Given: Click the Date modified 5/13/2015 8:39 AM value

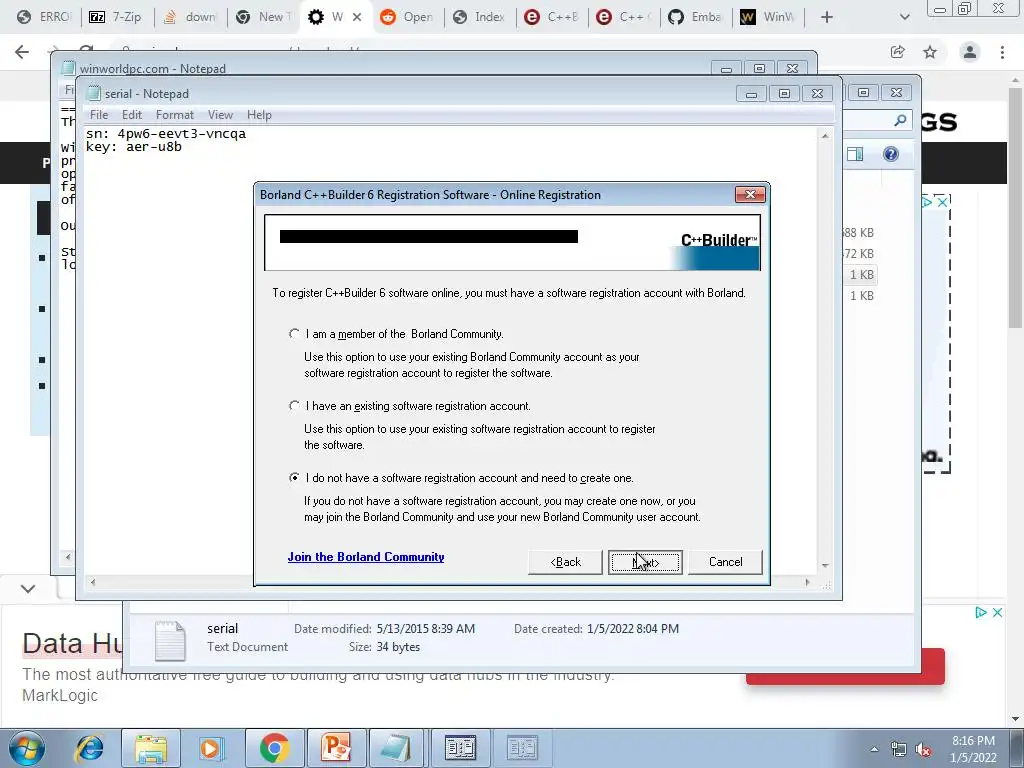Looking at the screenshot, I should [425, 629].
